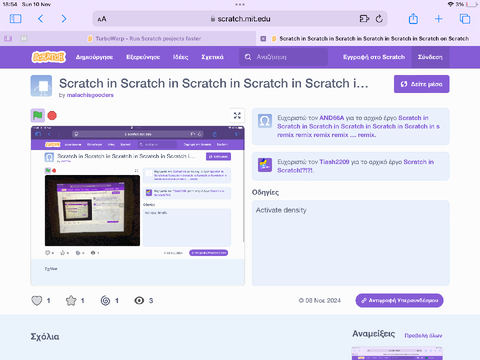Click the AND66A avatar icon
Viewport: 480px width, 360px height.
pos(265,121)
